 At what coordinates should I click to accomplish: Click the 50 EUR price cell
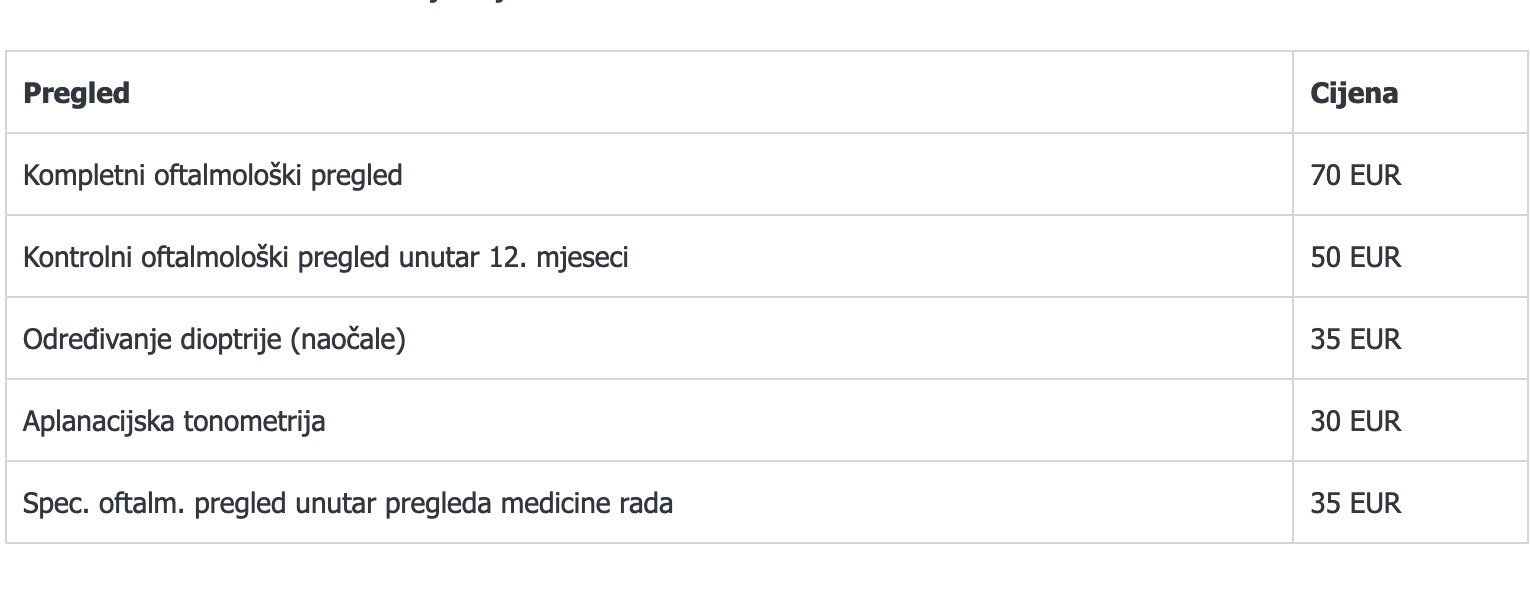[1355, 258]
